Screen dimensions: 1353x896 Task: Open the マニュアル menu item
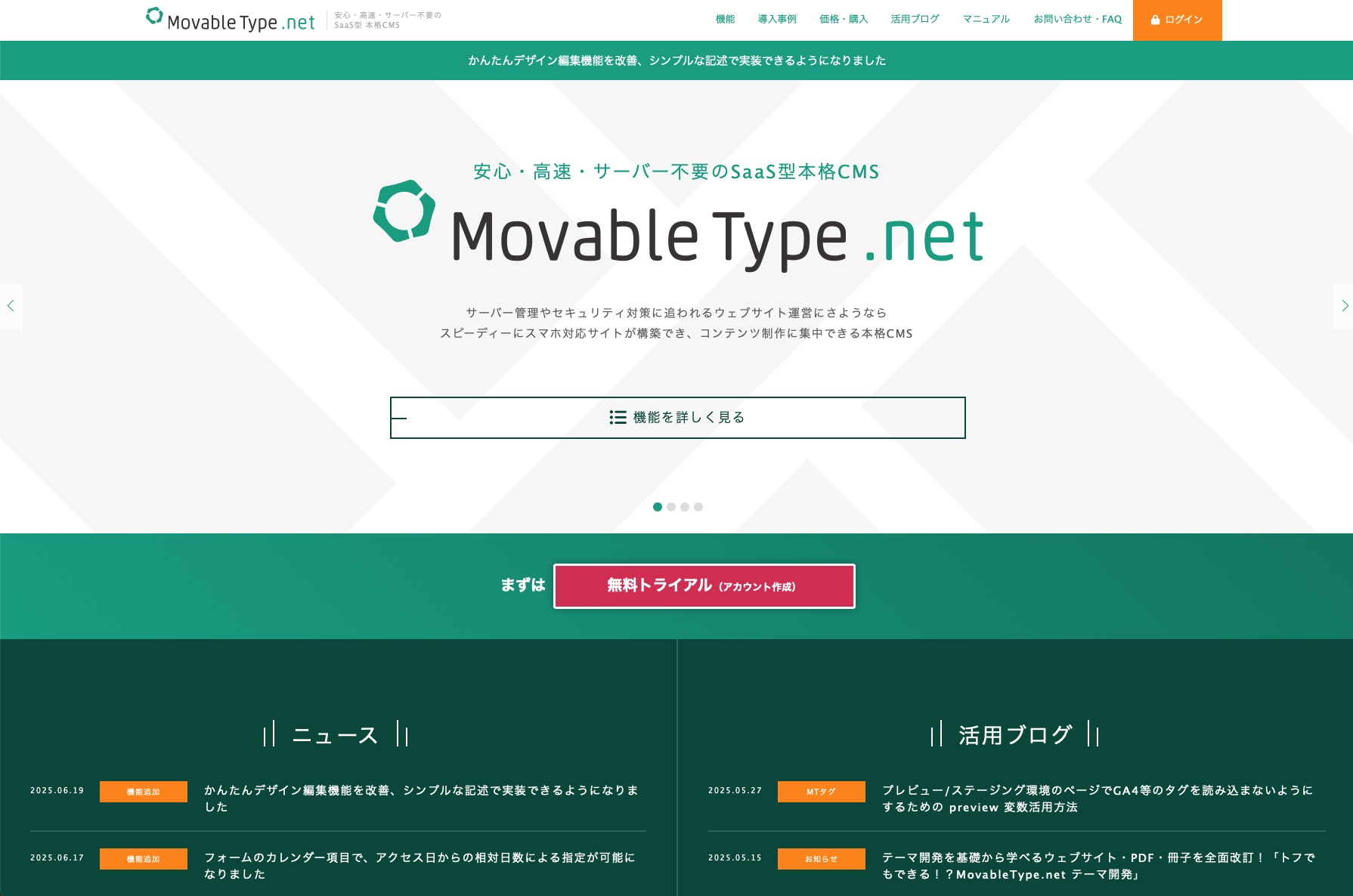986,19
